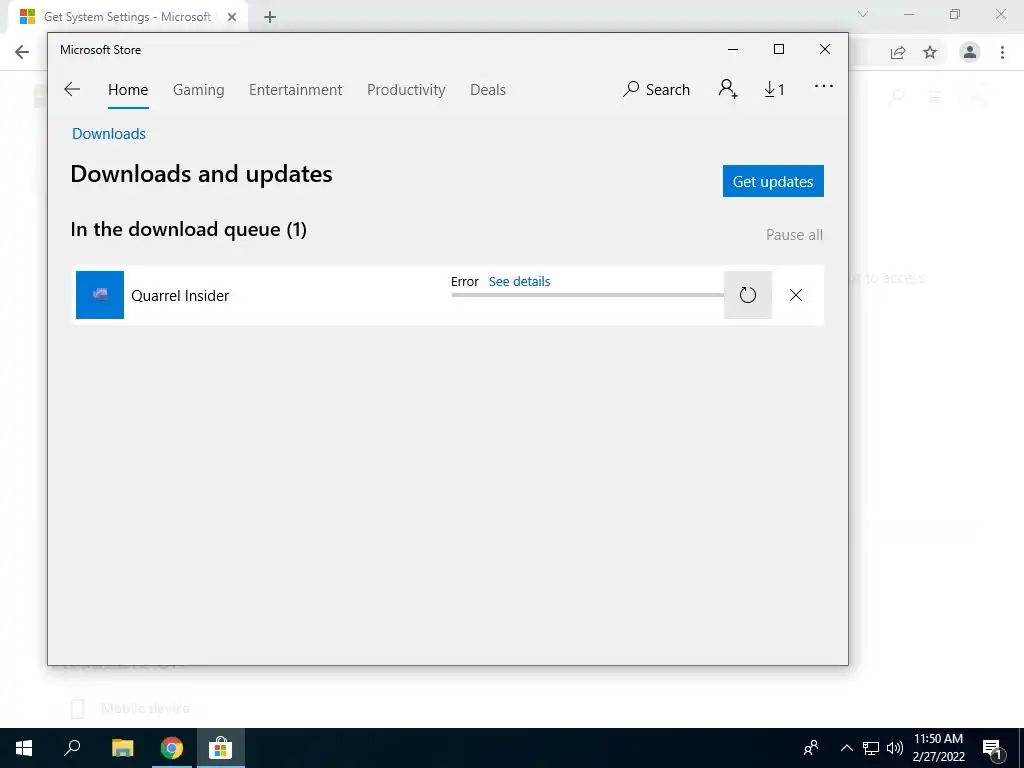Open the downloads indicator showing 1
The width and height of the screenshot is (1024, 768).
point(775,89)
